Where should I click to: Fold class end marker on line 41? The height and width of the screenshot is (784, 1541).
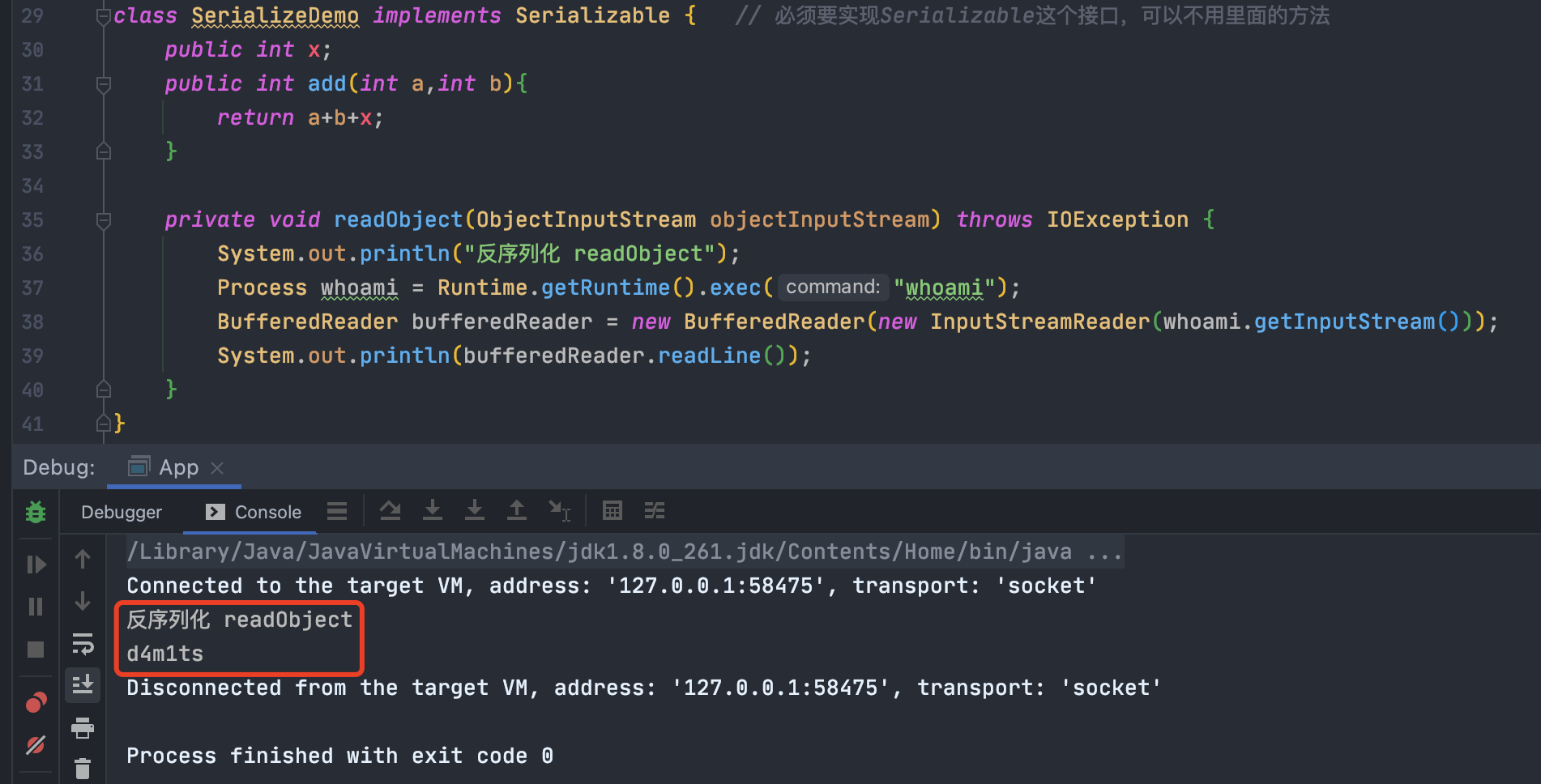pos(103,423)
